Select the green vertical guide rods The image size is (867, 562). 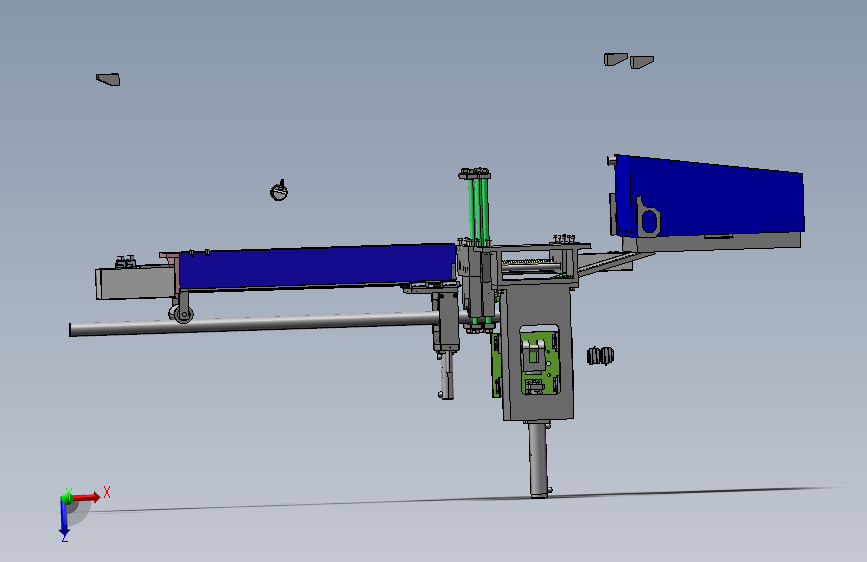pos(478,210)
